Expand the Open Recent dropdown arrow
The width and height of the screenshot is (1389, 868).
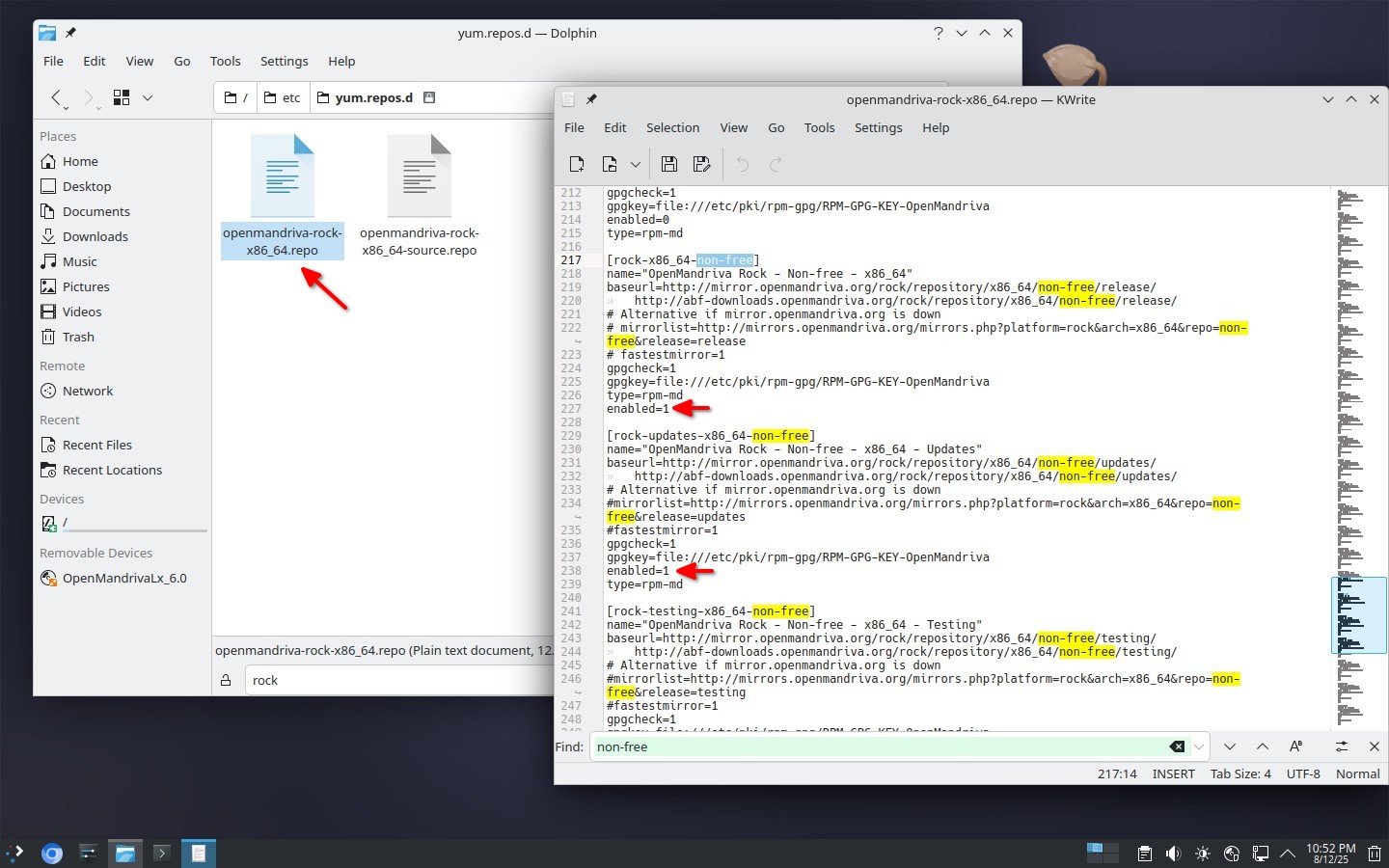point(636,164)
